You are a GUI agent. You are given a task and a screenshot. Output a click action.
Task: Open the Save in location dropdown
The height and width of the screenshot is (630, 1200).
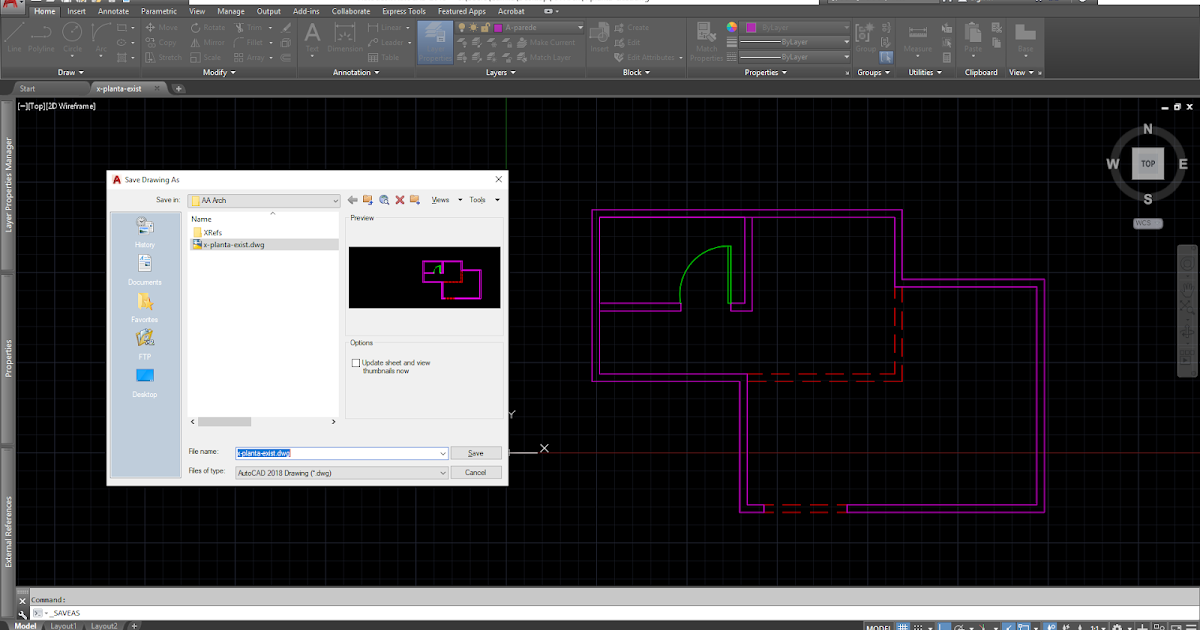[x=334, y=200]
